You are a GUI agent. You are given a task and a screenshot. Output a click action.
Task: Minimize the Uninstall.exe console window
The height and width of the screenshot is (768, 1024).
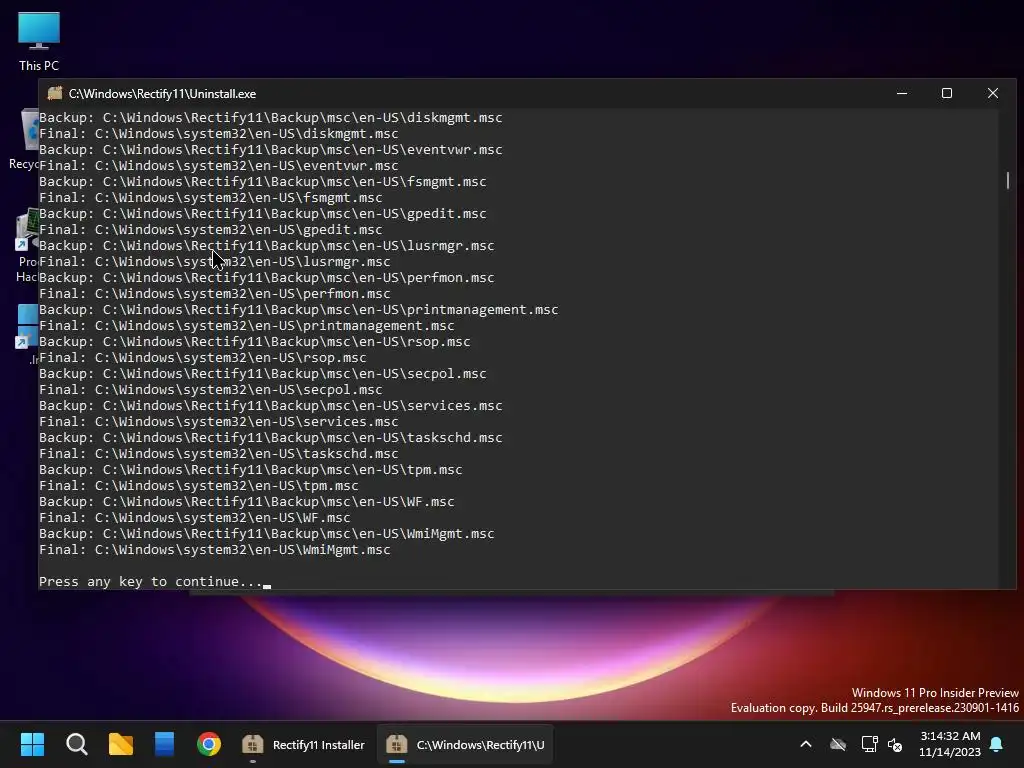coord(902,93)
